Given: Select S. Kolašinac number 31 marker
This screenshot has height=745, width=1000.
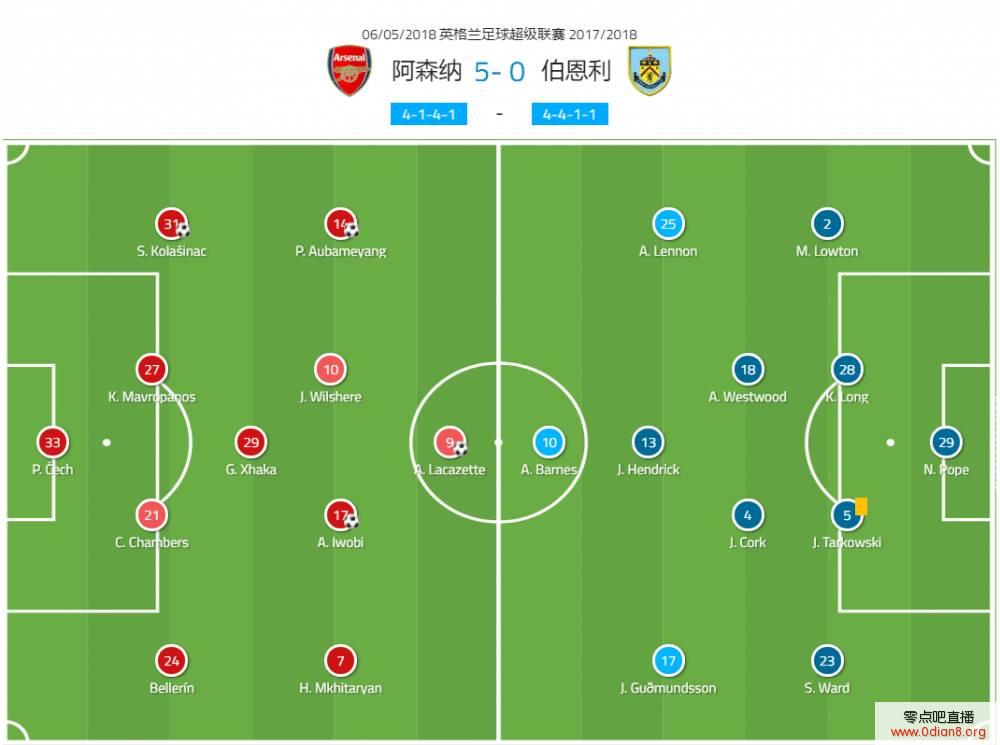Looking at the screenshot, I should 172,224.
